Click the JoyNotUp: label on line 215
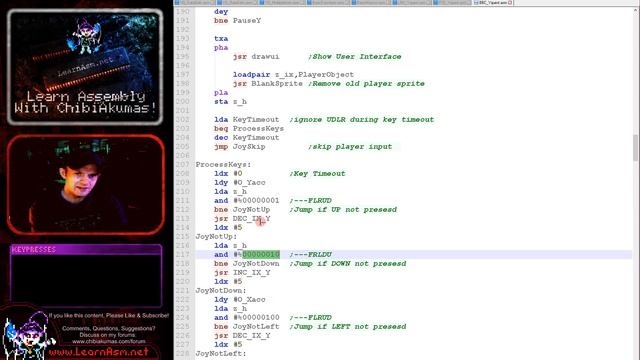640x360 pixels. tap(216, 237)
